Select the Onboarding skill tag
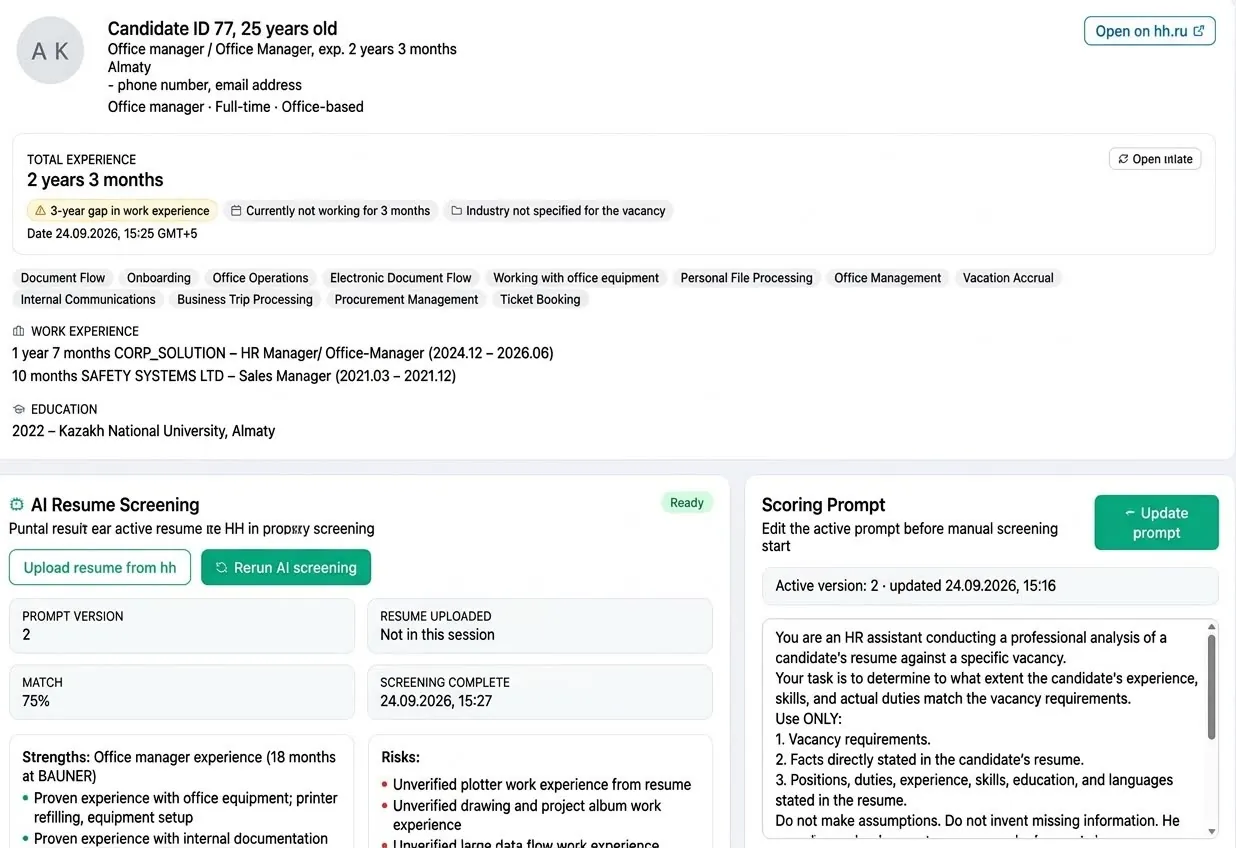Screen dimensions: 1236x848 point(159,278)
